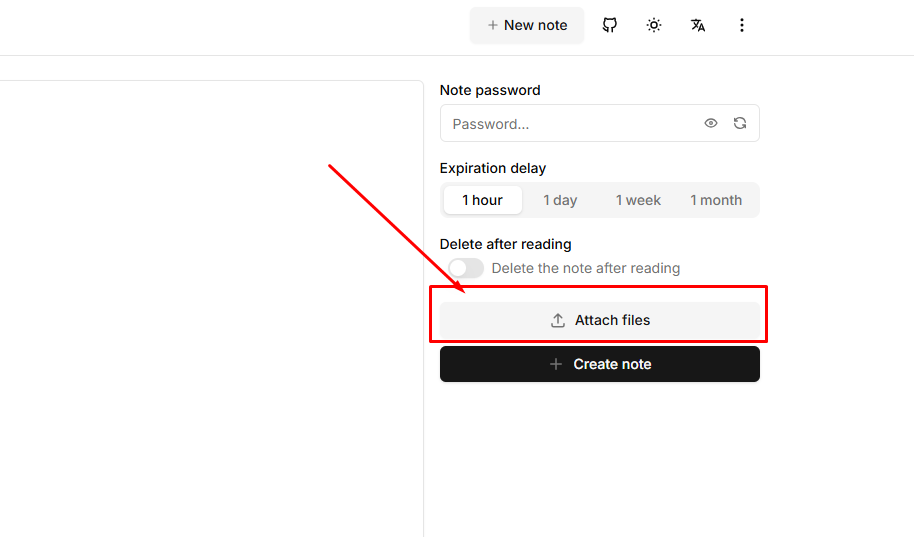Click the Attach files button

[x=600, y=320]
